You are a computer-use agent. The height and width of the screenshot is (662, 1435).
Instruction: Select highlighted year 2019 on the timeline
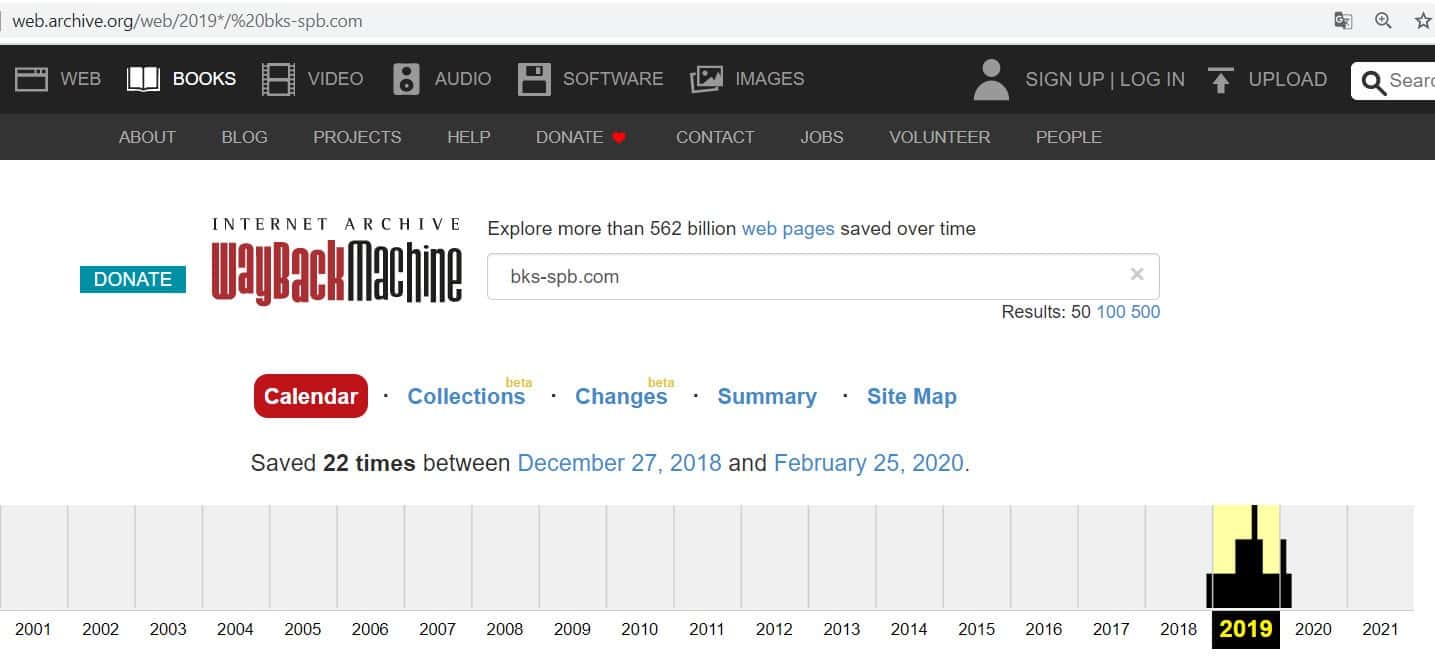tap(1246, 629)
